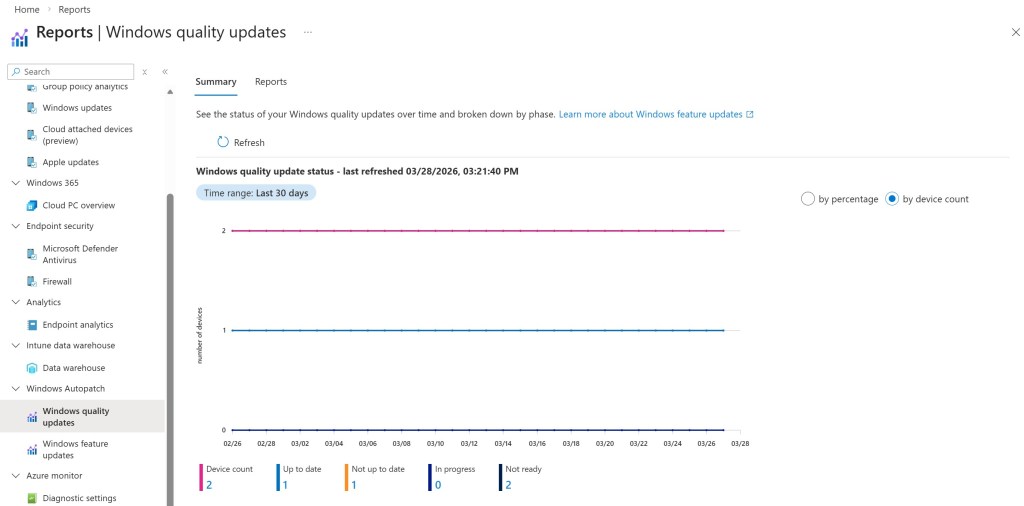Click the Endpoint analytics icon
The height and width of the screenshot is (506, 1024).
33,325
